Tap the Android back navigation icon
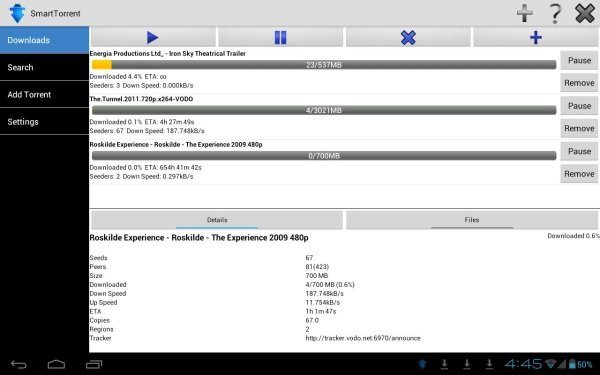600x375 pixels. point(18,364)
